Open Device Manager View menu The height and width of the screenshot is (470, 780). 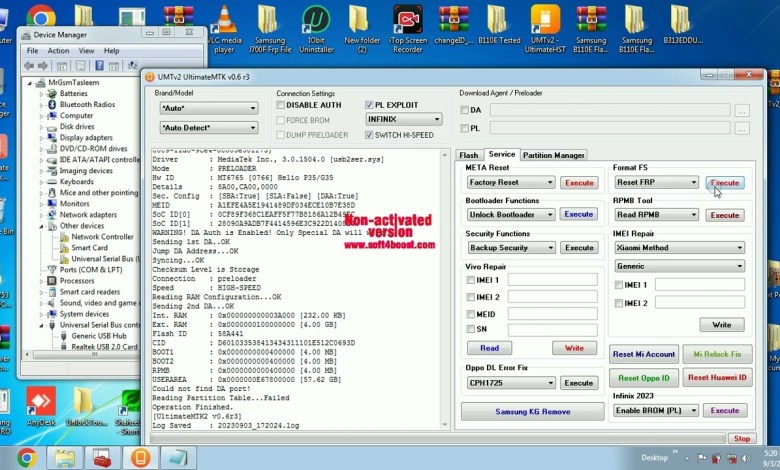point(86,51)
